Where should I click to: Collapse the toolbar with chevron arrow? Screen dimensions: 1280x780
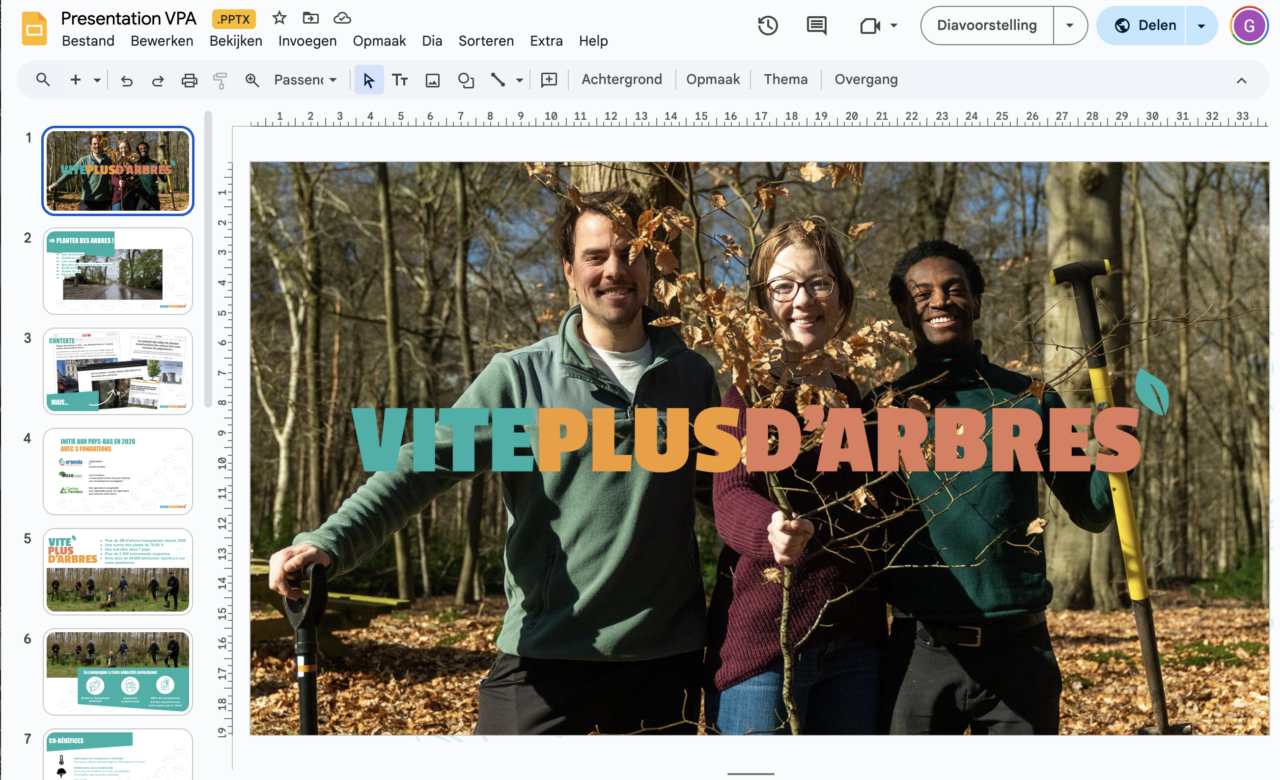click(1242, 80)
